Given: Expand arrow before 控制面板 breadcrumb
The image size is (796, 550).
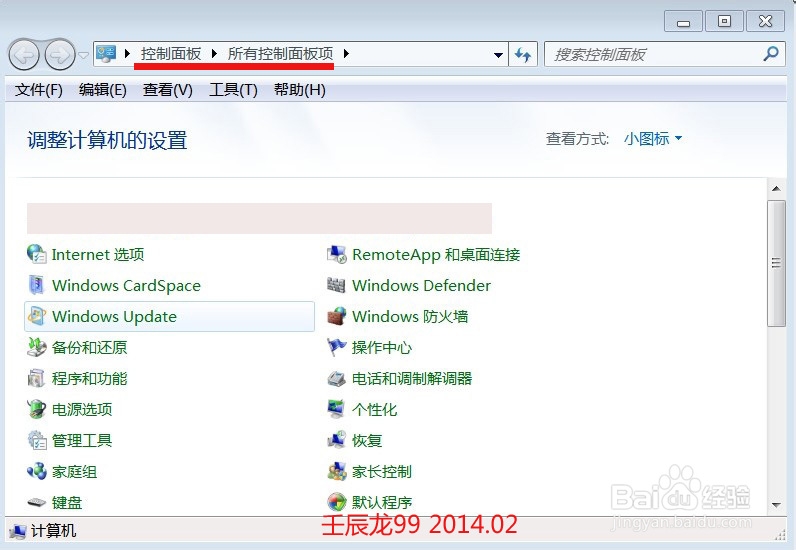Looking at the screenshot, I should tap(127, 53).
